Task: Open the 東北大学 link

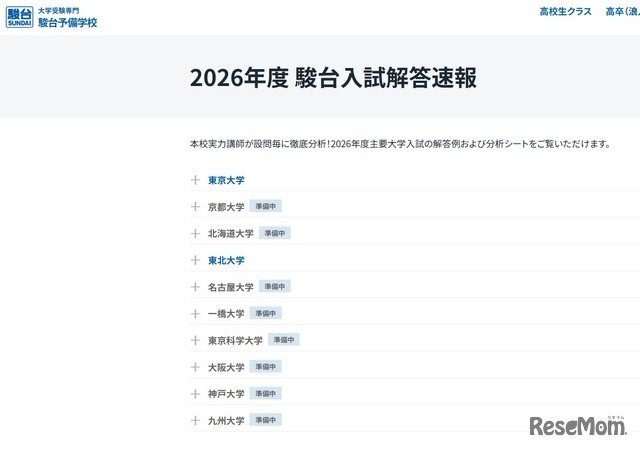Action: click(x=226, y=260)
